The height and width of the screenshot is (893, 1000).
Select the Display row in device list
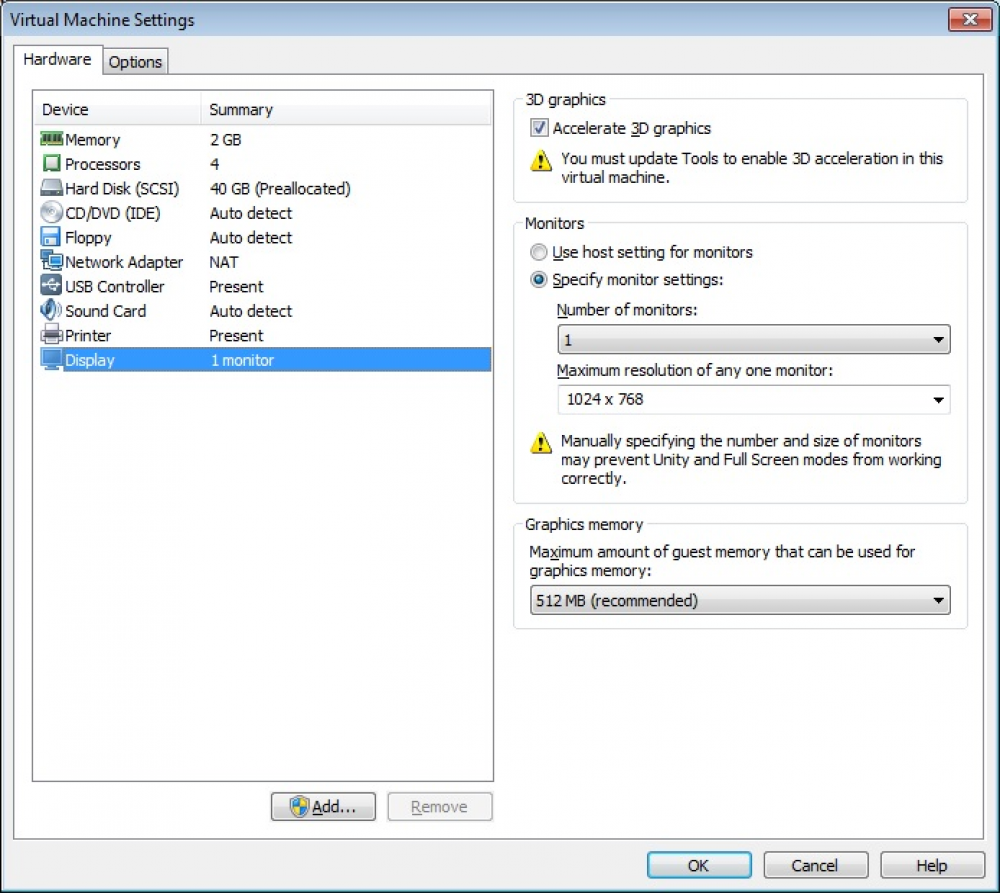tap(262, 360)
